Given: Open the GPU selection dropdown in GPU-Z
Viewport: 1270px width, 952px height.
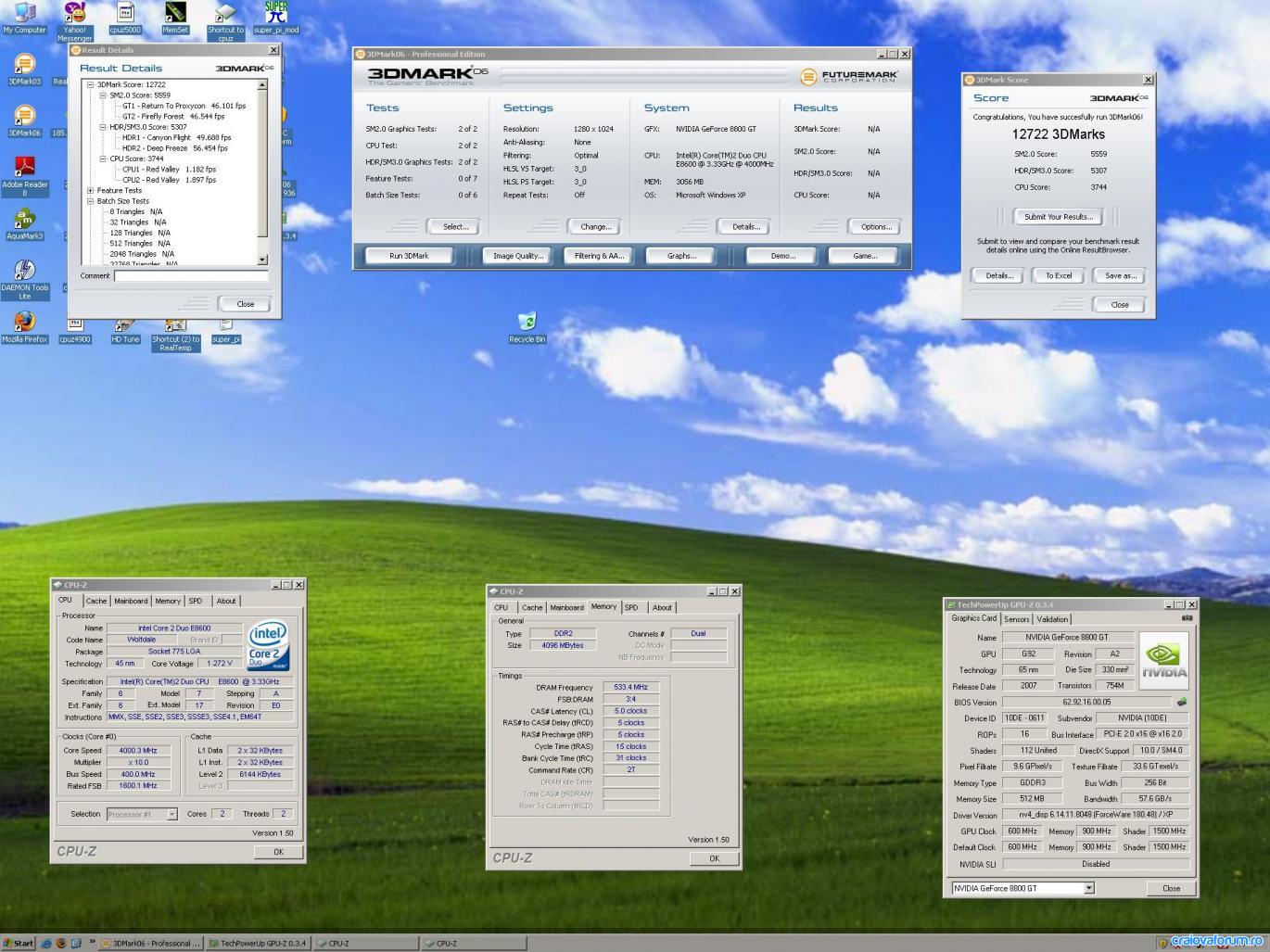Looking at the screenshot, I should (x=1089, y=888).
